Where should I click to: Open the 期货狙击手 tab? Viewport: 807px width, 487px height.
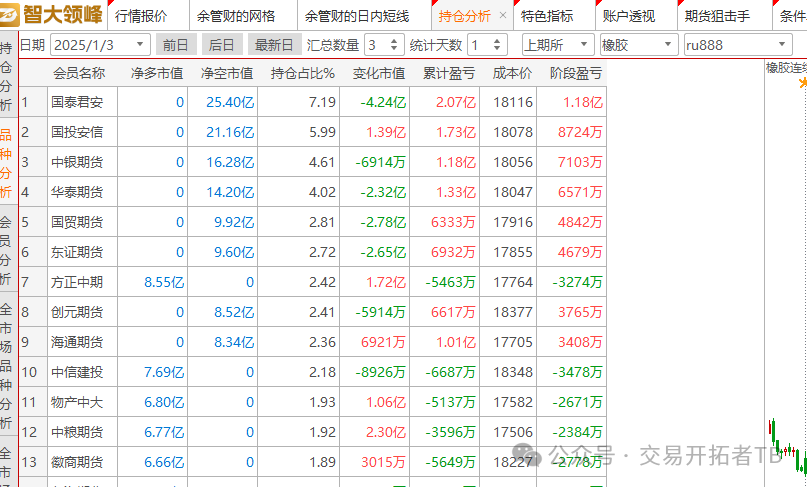click(x=717, y=16)
